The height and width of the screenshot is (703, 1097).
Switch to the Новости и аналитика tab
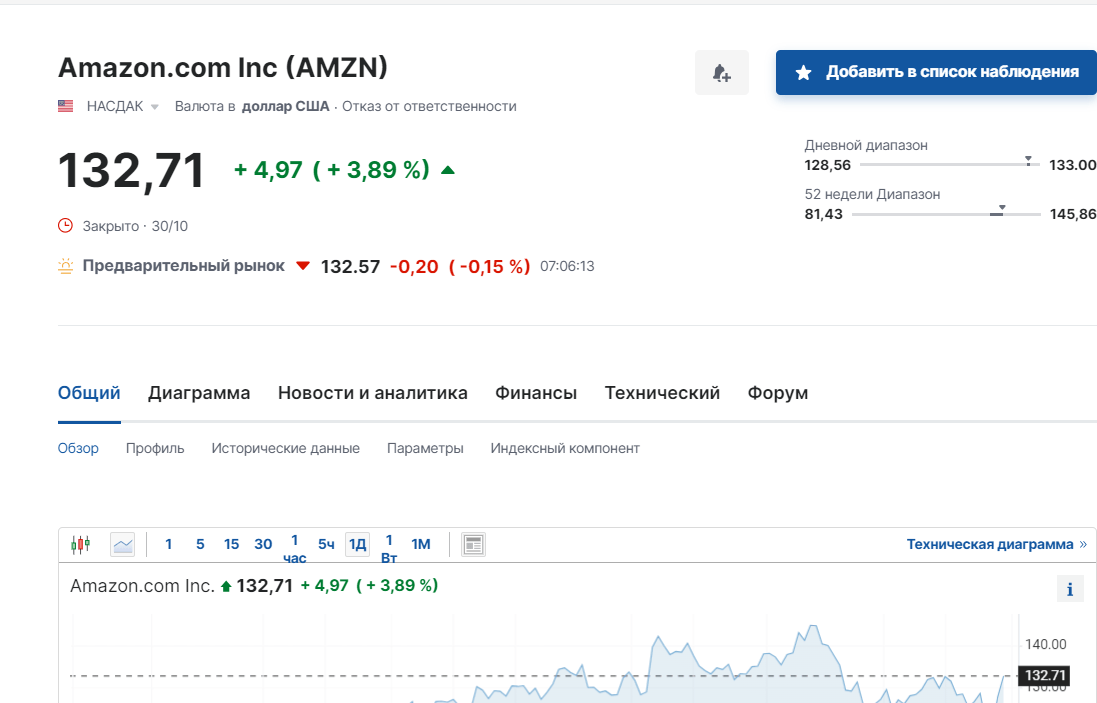[x=373, y=393]
